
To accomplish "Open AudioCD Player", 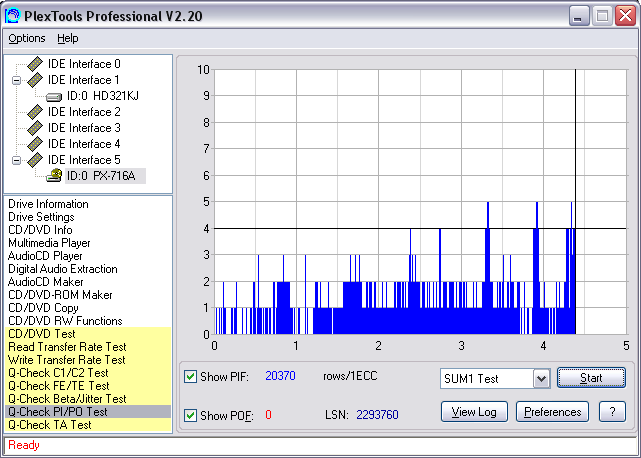I will (45, 256).
